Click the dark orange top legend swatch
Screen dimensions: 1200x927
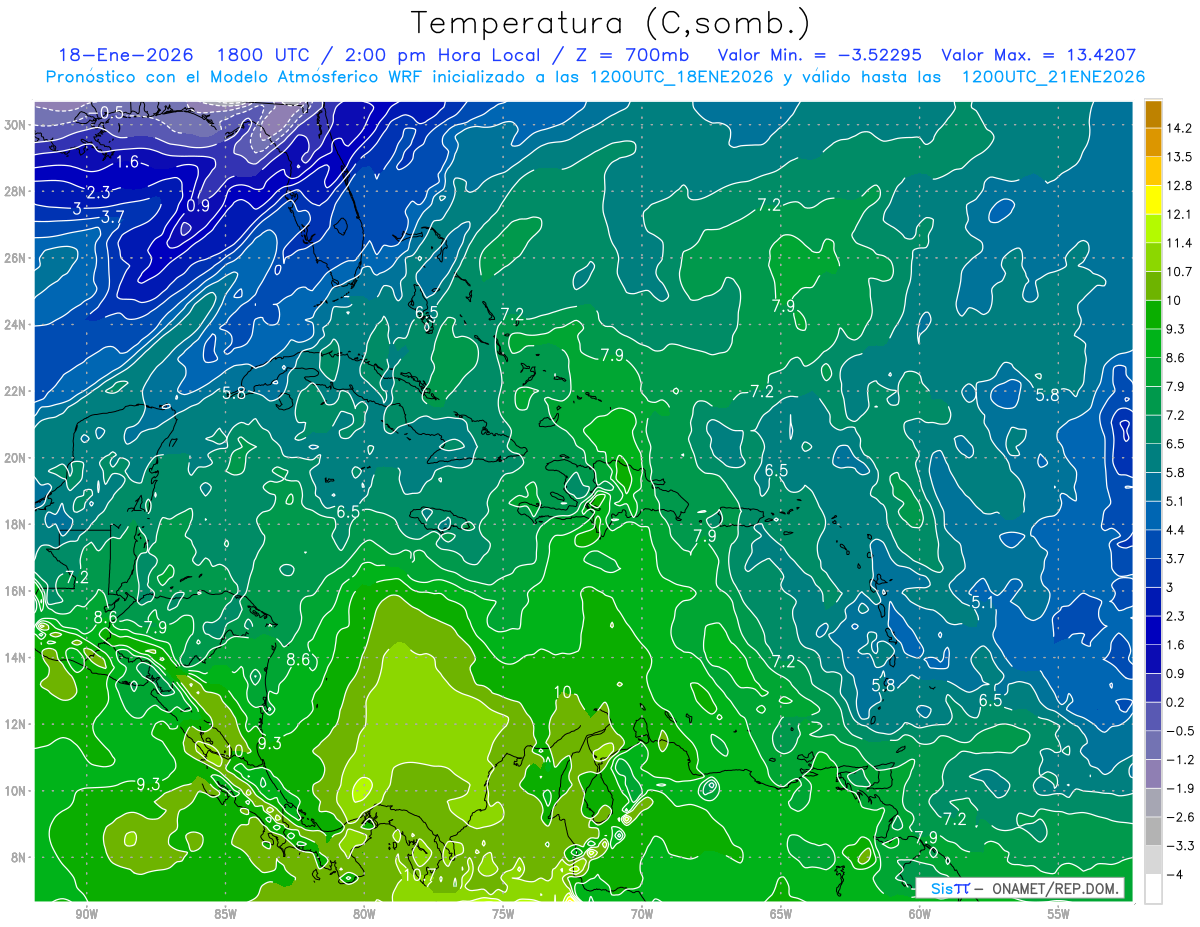coord(1153,114)
